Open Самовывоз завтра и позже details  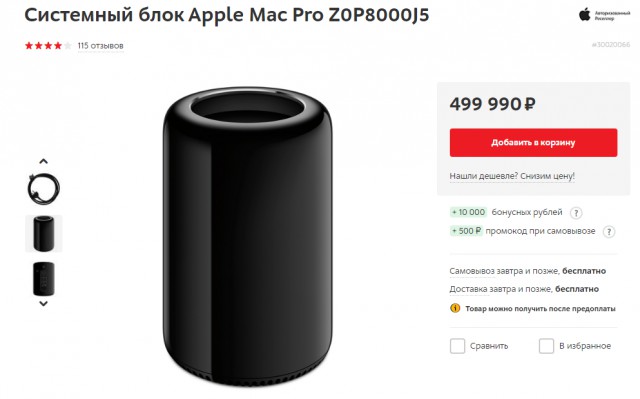tap(504, 271)
